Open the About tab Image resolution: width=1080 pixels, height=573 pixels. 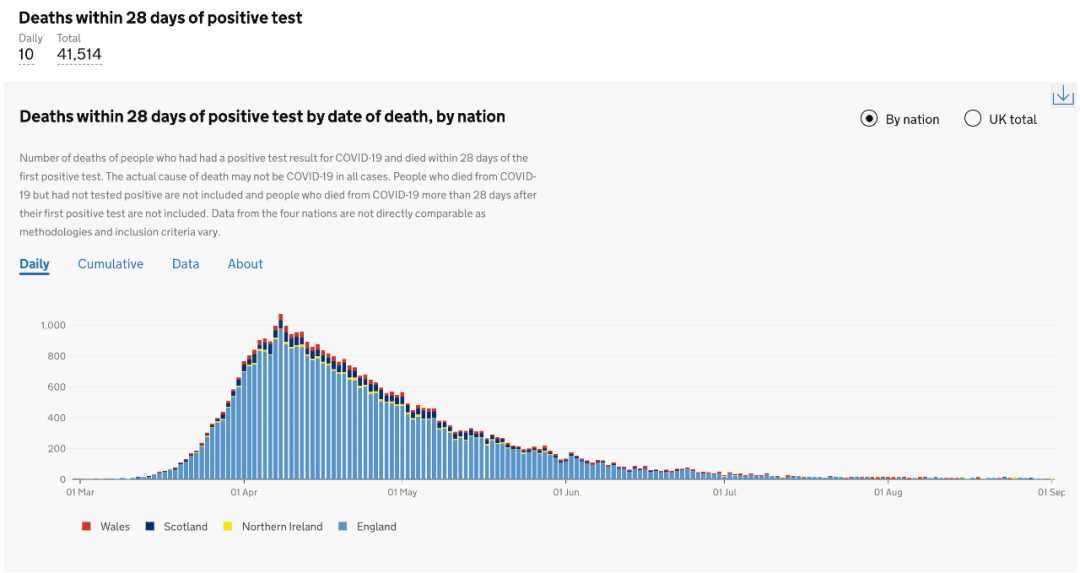click(x=245, y=264)
